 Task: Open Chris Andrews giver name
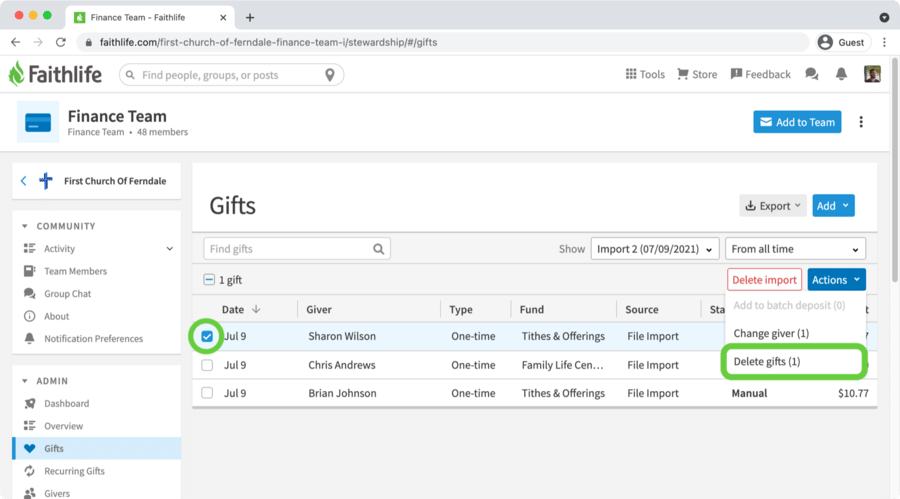342,365
